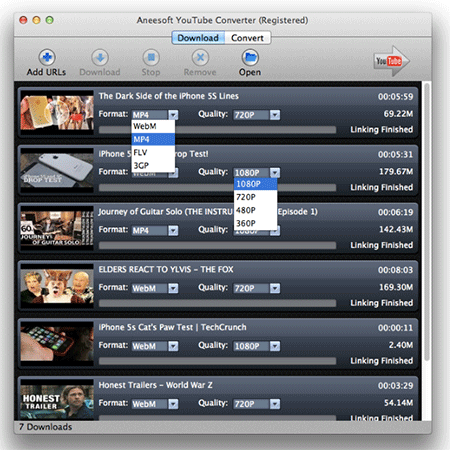Select title 'ELDERS REACT TO YLVIS – THE FOX'

pyautogui.click(x=166, y=270)
